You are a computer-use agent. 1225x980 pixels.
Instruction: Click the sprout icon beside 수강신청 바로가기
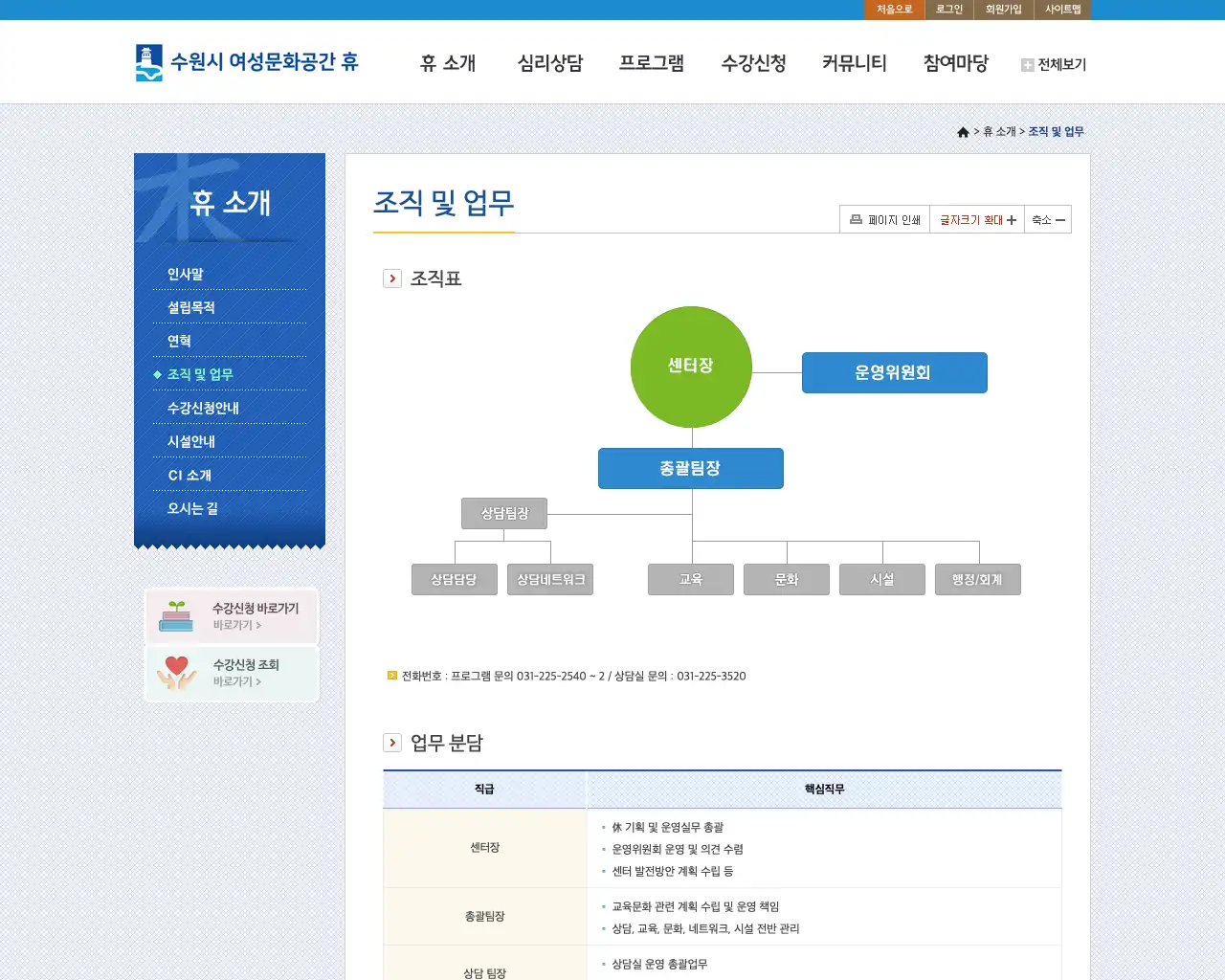[177, 615]
